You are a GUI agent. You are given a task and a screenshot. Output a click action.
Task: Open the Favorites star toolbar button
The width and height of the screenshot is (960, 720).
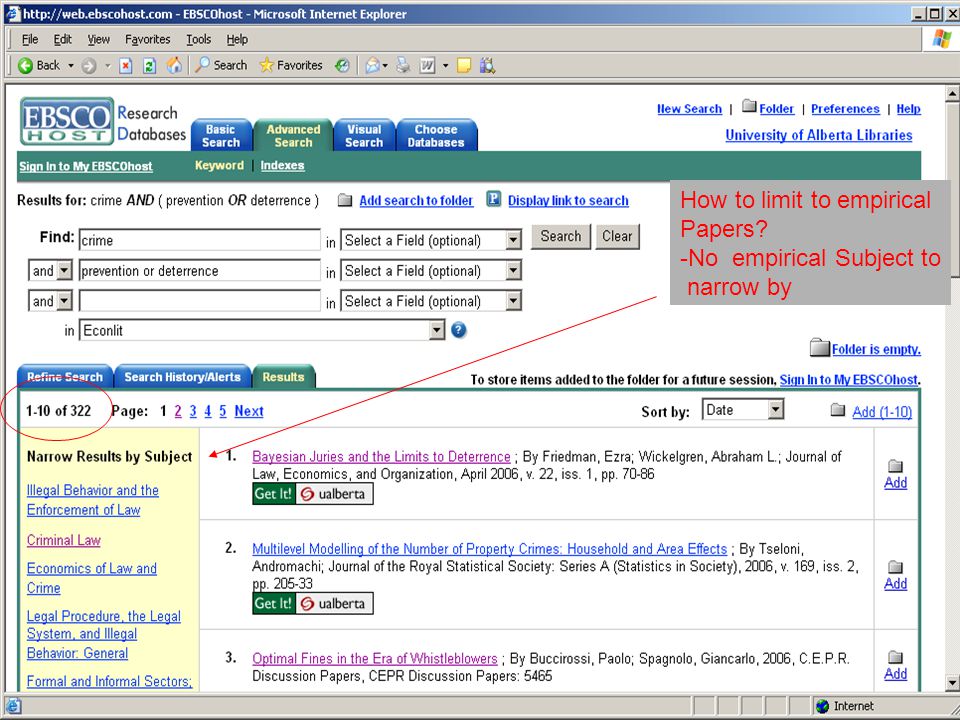point(291,66)
